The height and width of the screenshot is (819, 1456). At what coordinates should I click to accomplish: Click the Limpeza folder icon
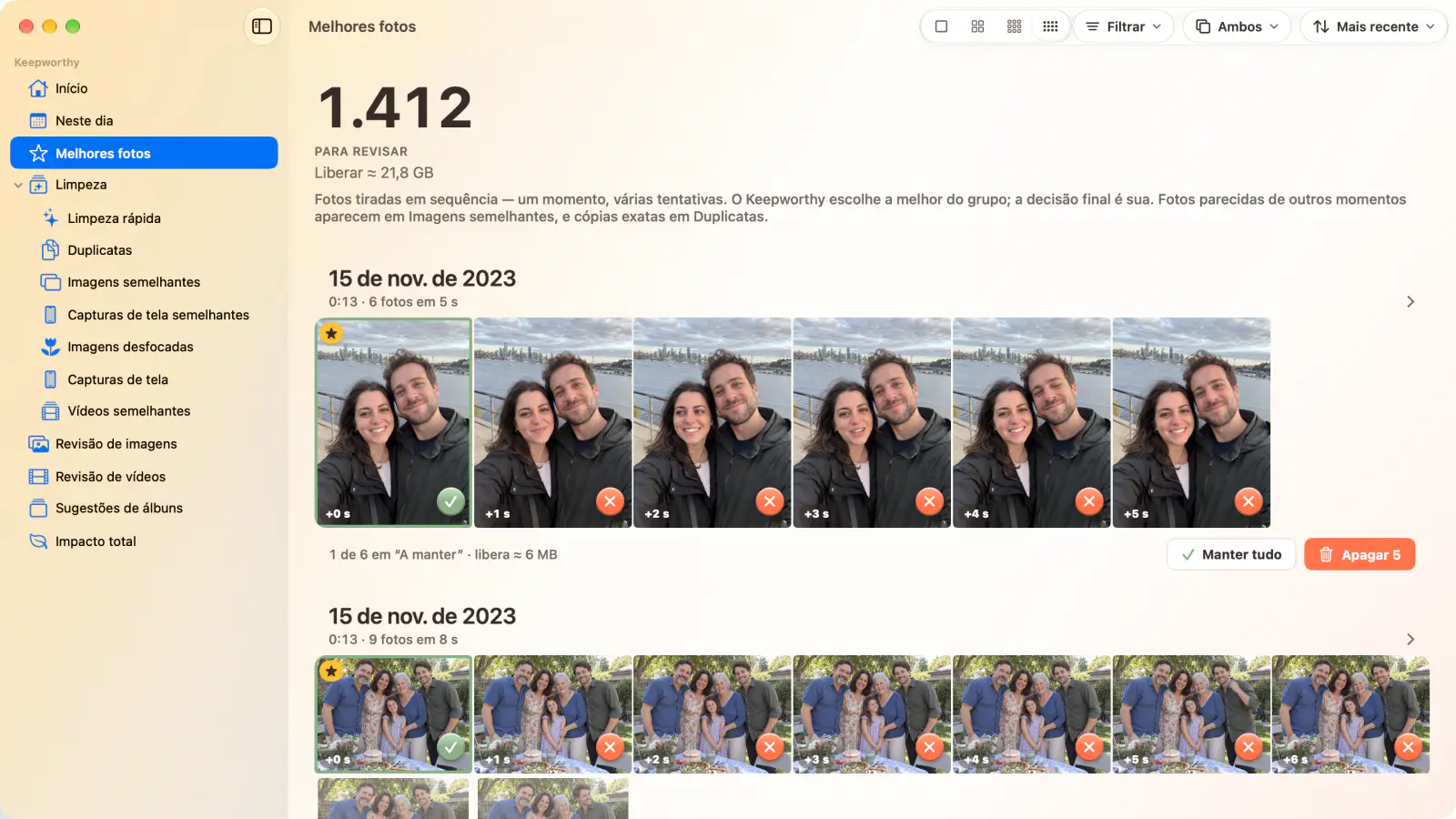click(38, 185)
